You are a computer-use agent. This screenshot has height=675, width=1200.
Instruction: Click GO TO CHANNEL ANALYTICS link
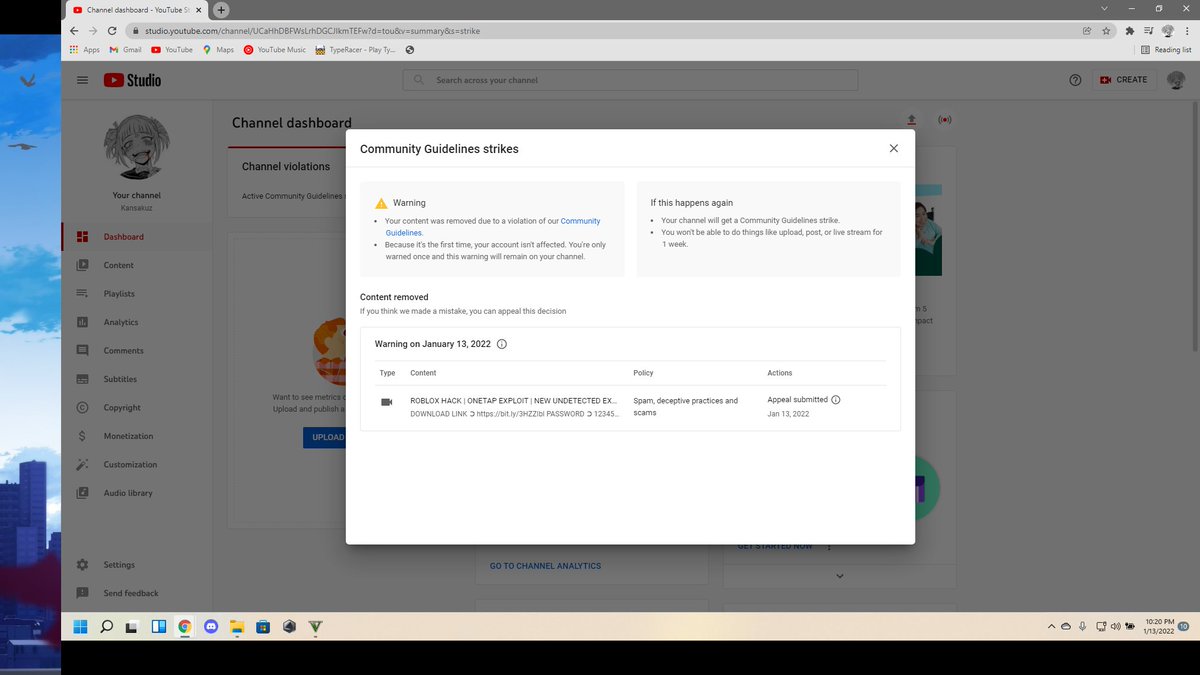click(545, 566)
